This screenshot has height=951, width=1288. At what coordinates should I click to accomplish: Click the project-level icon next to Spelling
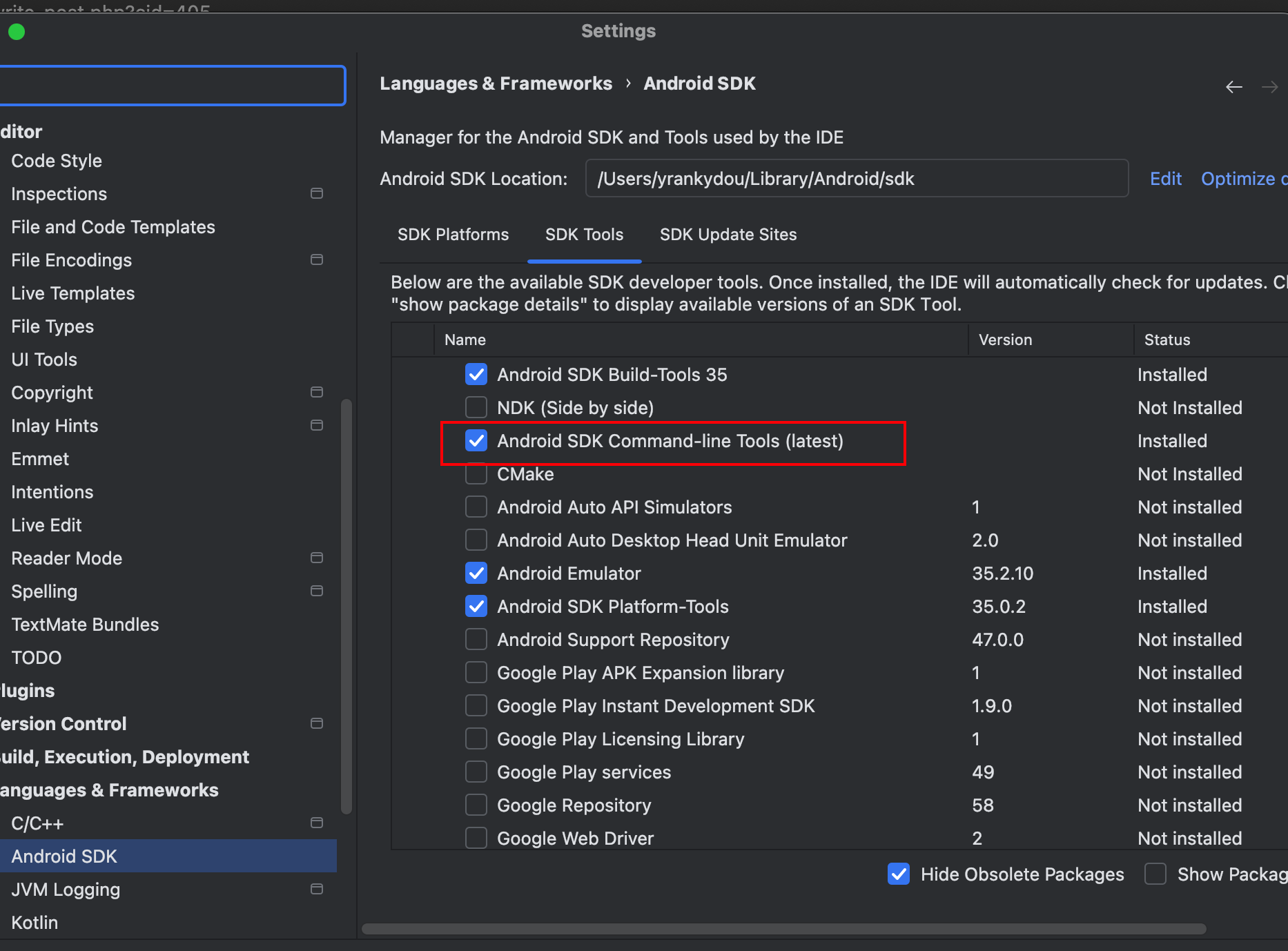[x=317, y=591]
